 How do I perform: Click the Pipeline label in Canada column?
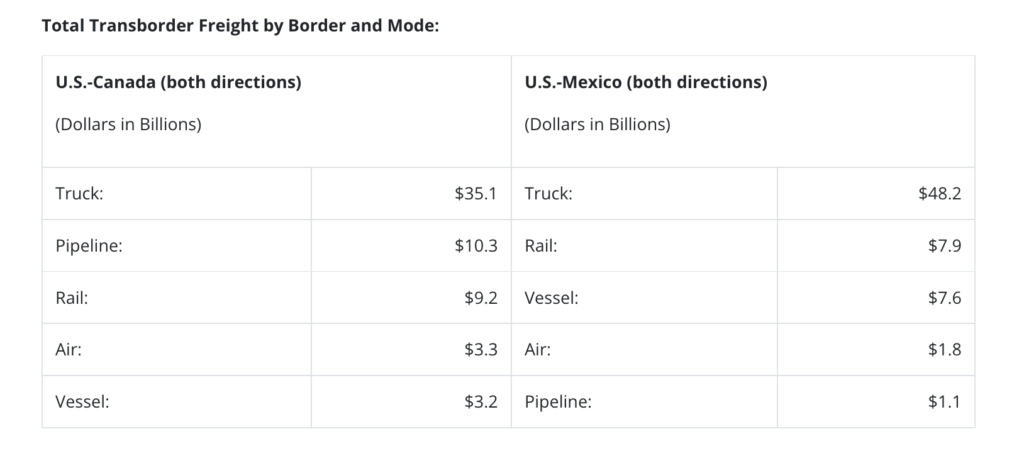coord(89,245)
